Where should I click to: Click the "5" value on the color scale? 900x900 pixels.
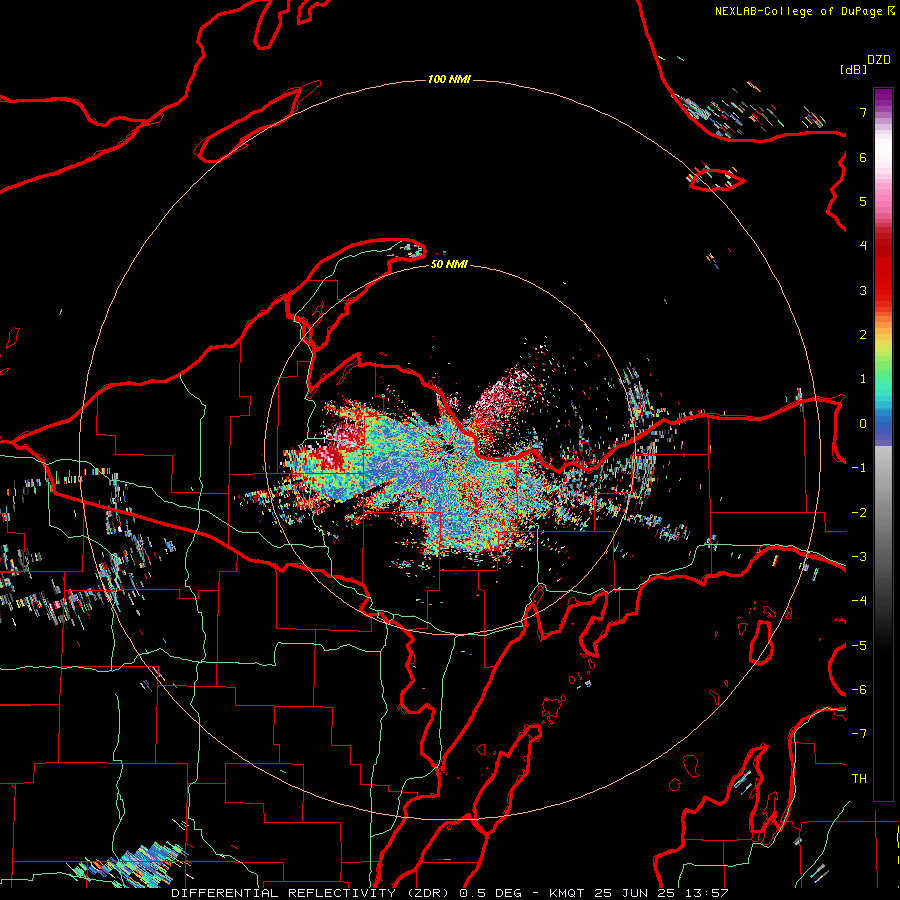pos(863,201)
